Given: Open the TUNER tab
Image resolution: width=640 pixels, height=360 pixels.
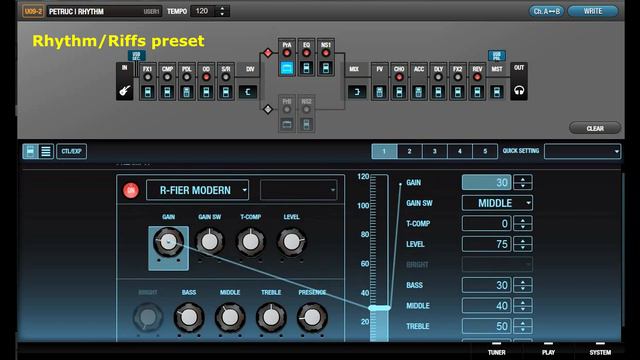Looking at the screenshot, I should [496, 351].
